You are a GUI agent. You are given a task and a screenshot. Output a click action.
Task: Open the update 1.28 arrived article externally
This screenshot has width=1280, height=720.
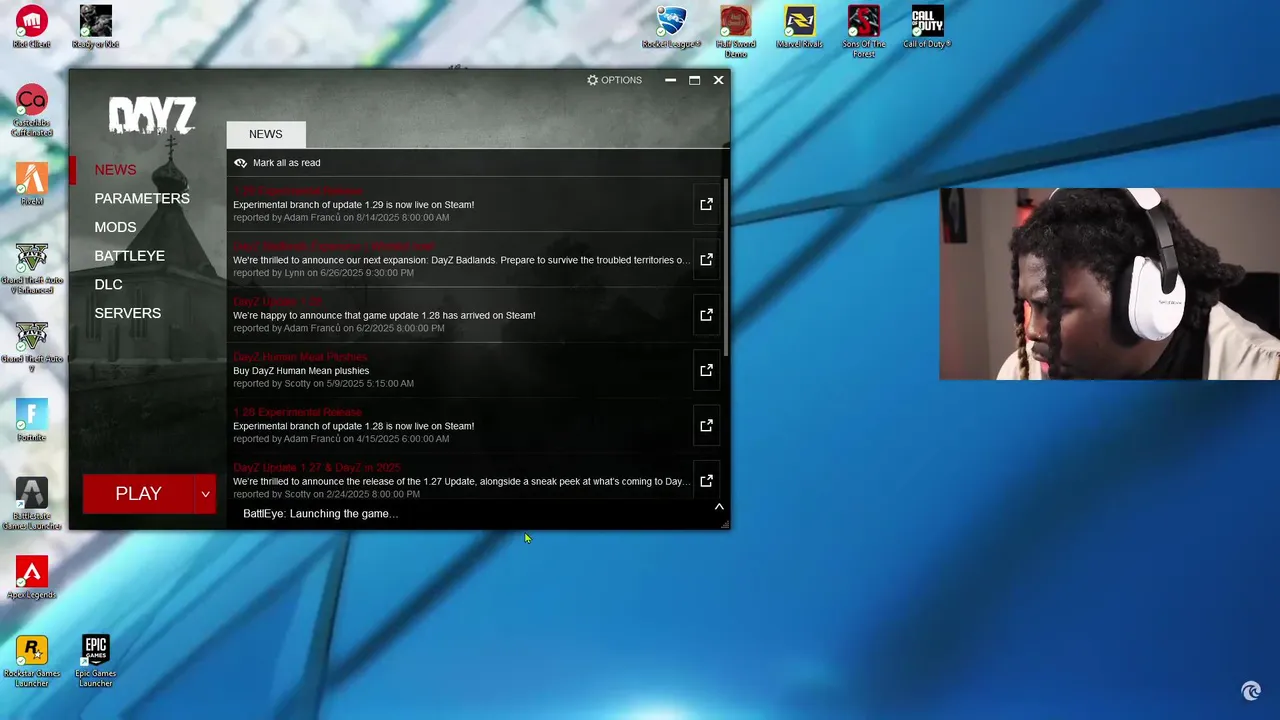point(706,315)
